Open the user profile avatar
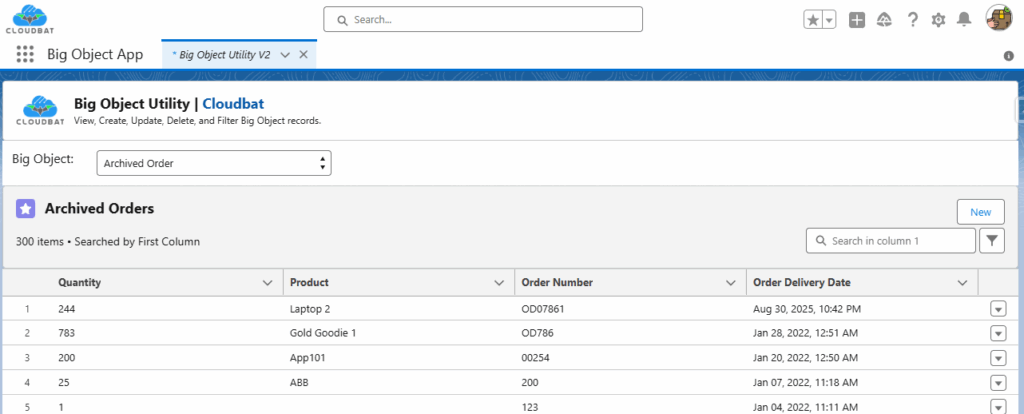This screenshot has width=1024, height=414. 999,19
